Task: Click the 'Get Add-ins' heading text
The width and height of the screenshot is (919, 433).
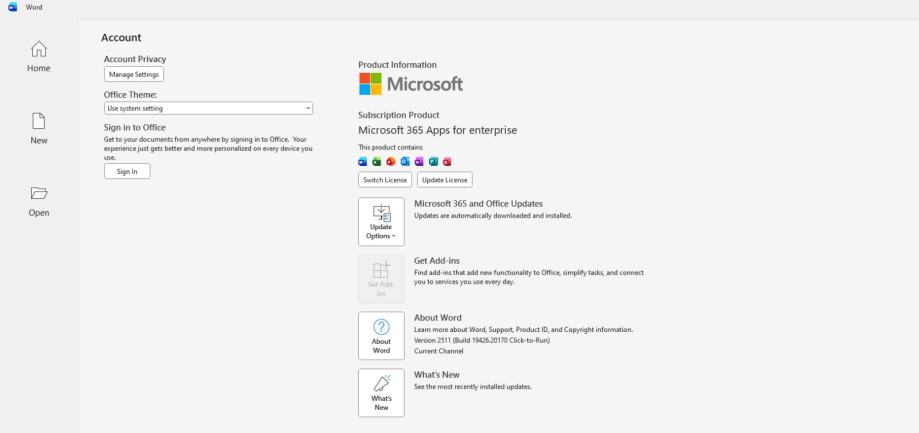Action: click(437, 261)
